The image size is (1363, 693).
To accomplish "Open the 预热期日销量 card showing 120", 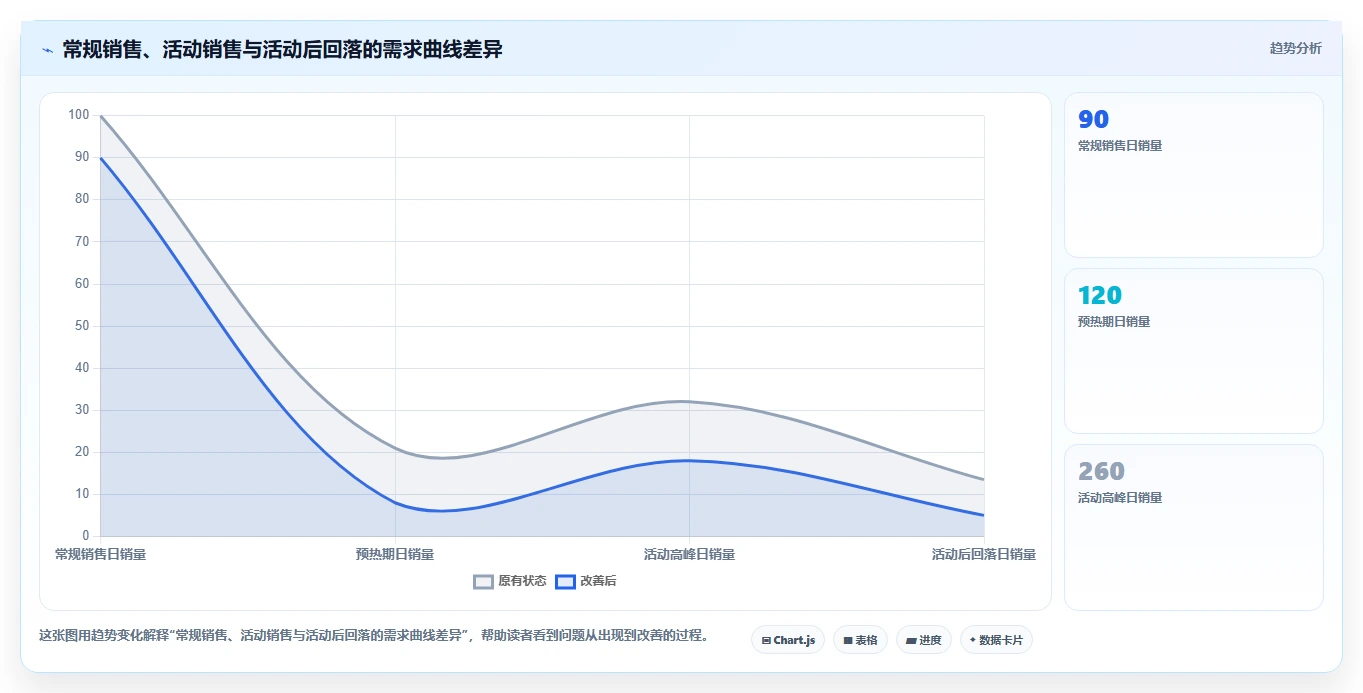I will (x=1194, y=351).
